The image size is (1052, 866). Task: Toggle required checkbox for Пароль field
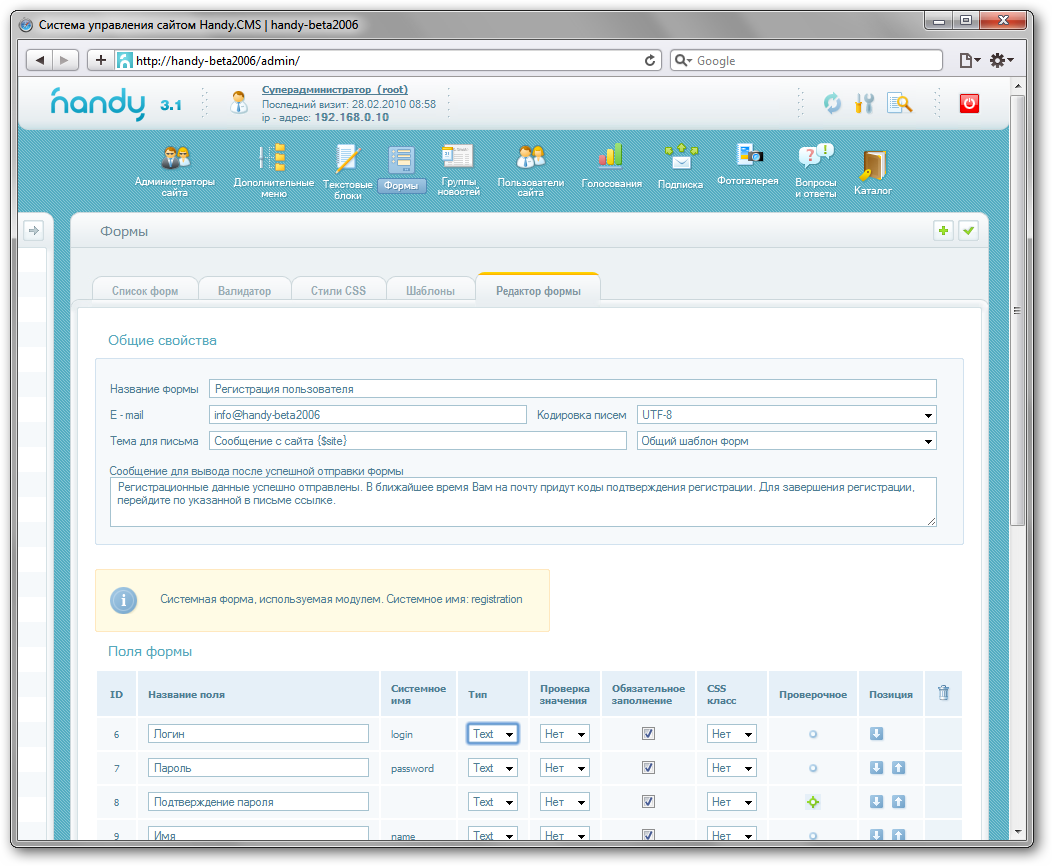(648, 768)
